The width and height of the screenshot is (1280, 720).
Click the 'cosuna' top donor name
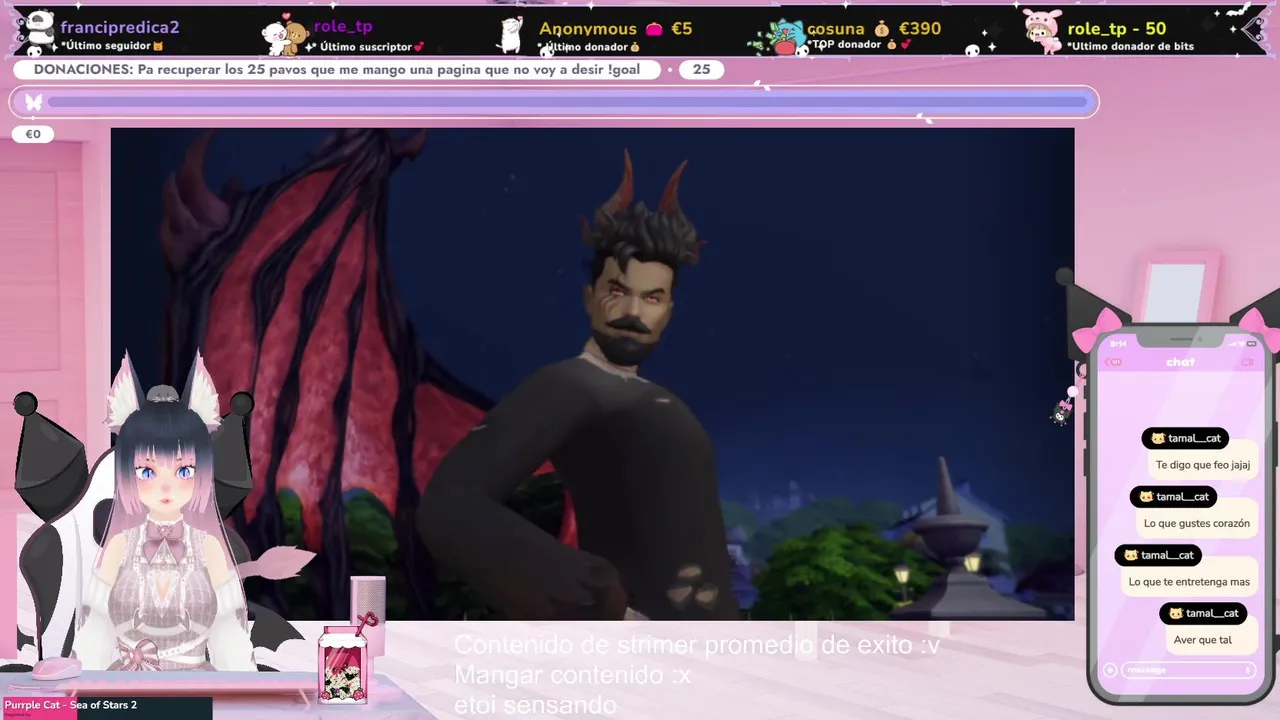click(x=836, y=29)
